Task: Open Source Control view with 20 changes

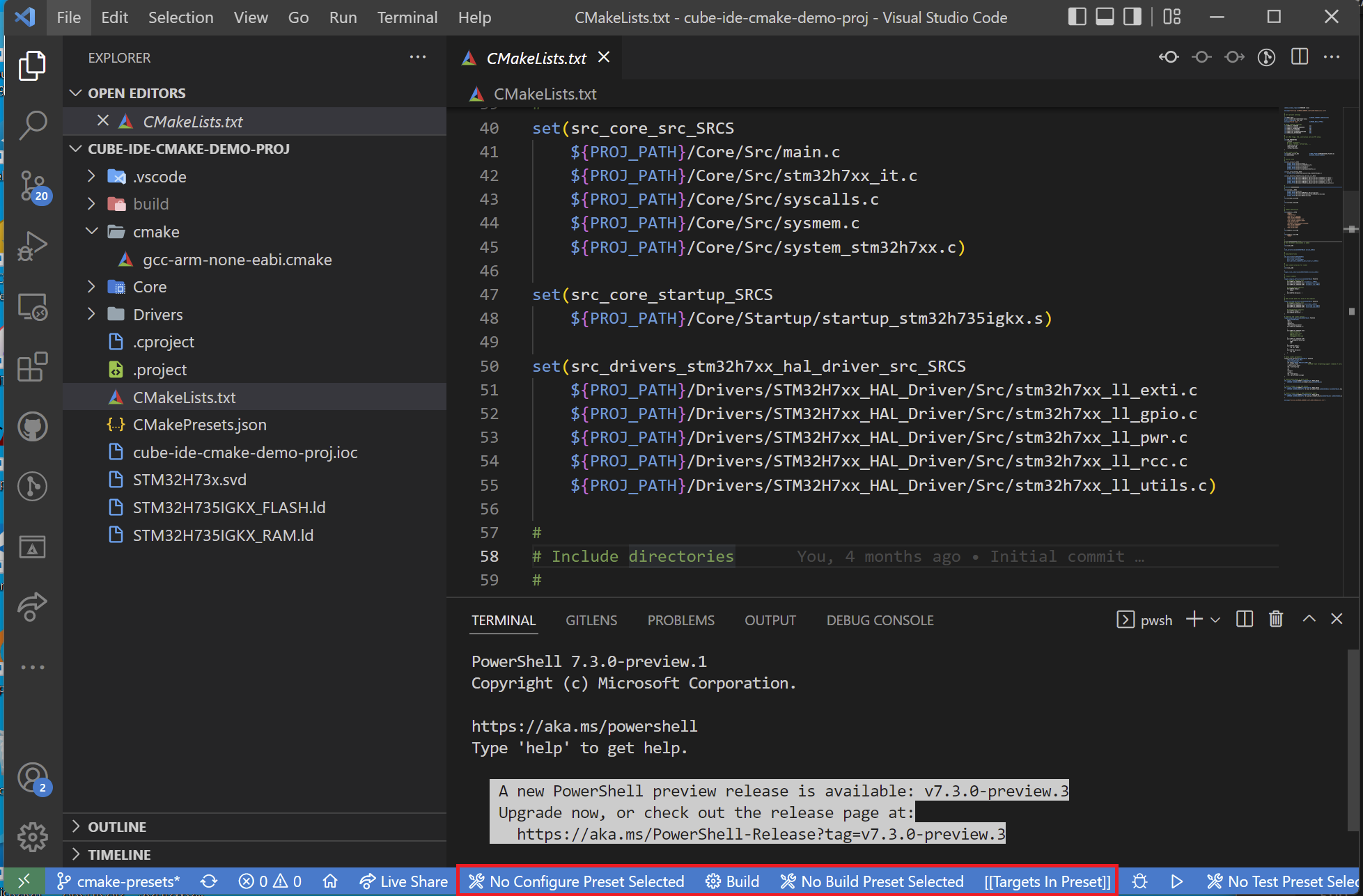Action: pyautogui.click(x=32, y=185)
